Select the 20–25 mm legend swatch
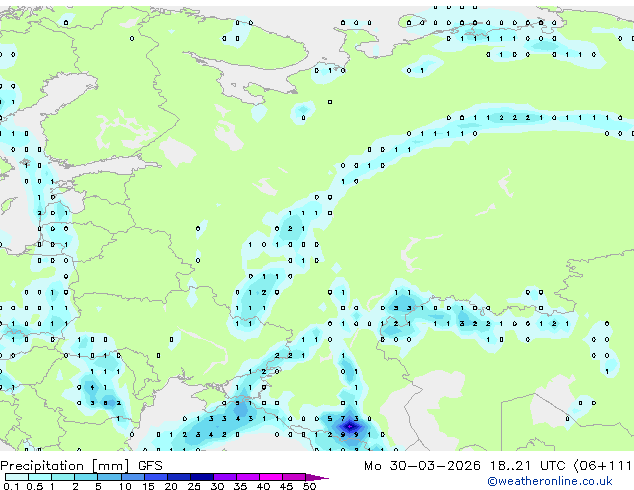The image size is (634, 490). (179, 477)
